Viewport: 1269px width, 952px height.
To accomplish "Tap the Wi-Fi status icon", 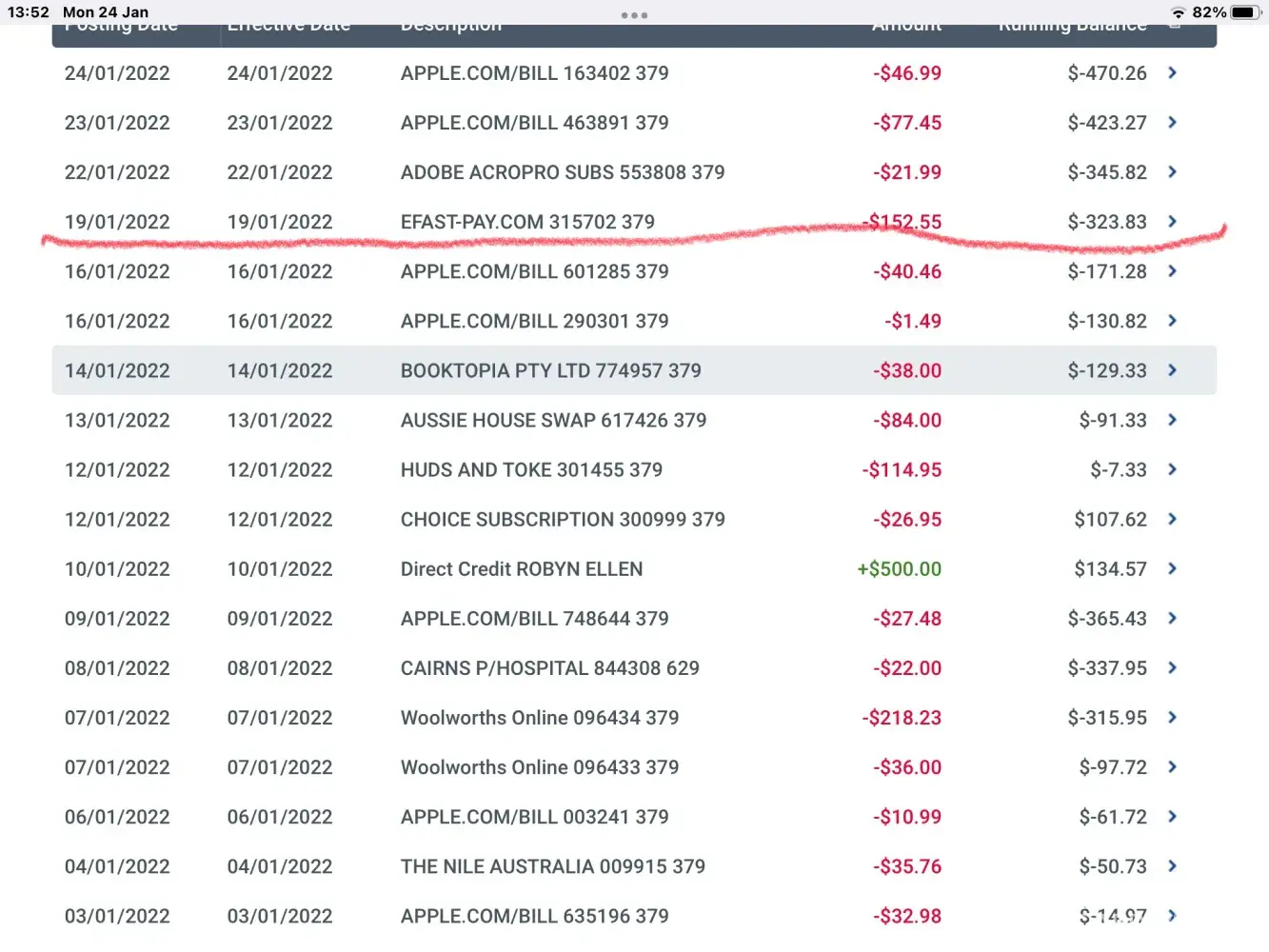I will coord(1179,12).
